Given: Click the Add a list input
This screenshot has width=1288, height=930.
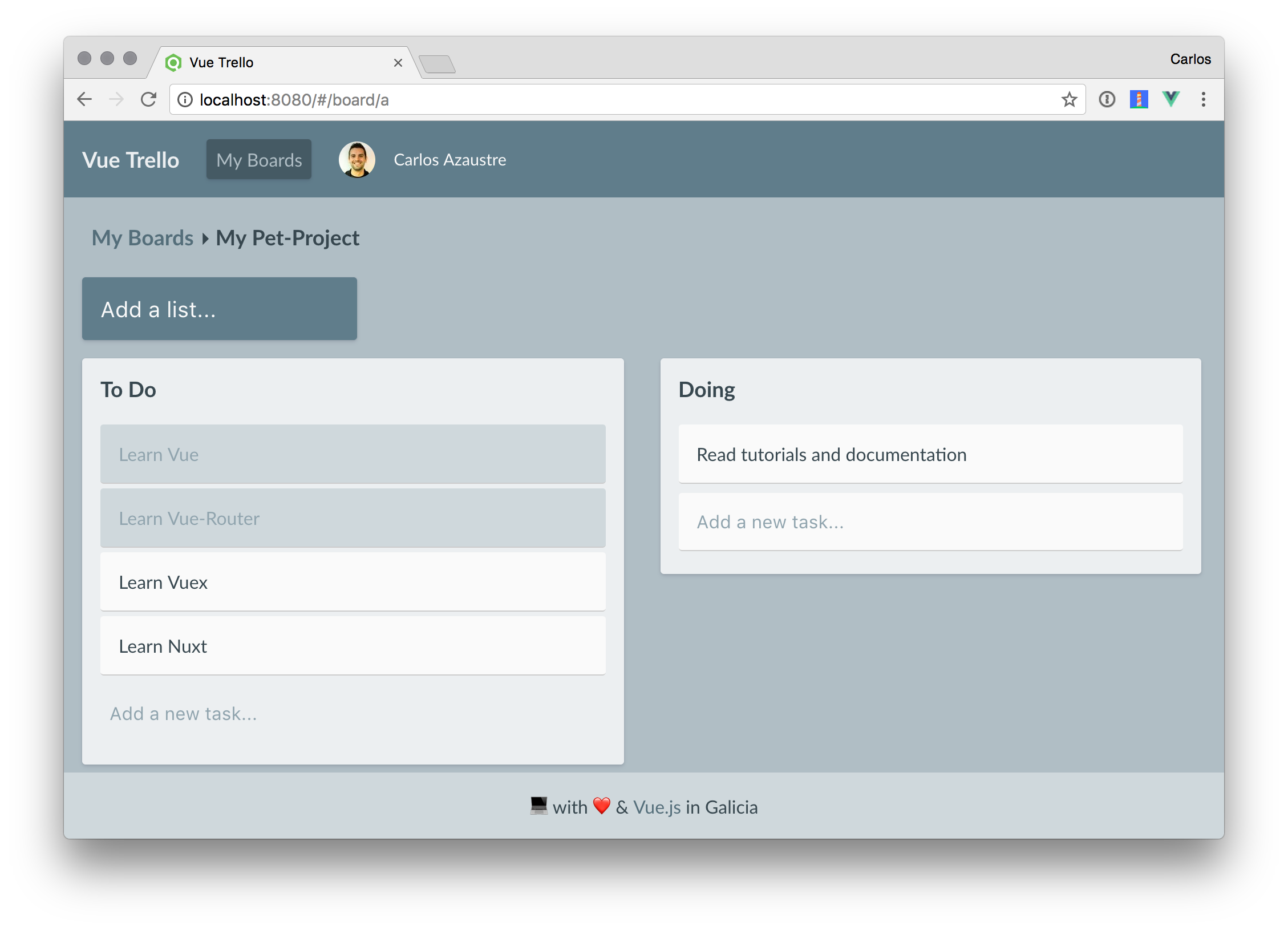Looking at the screenshot, I should pos(220,309).
